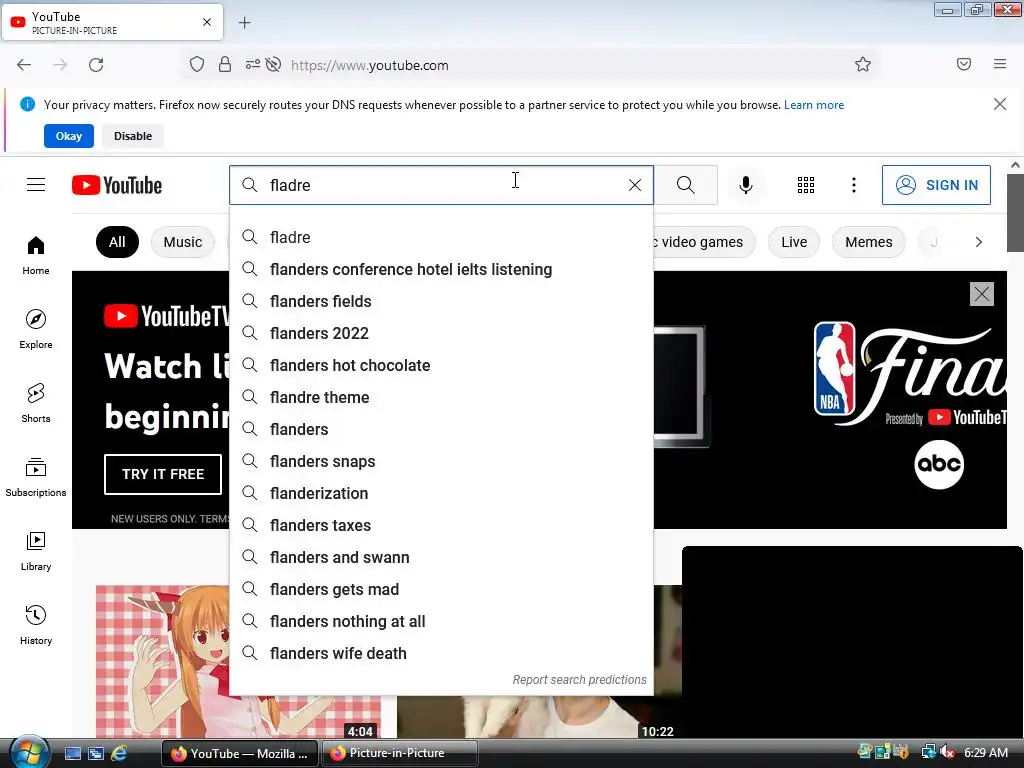Click the muted volume tray icon
This screenshot has height=768, width=1024.
click(x=948, y=753)
